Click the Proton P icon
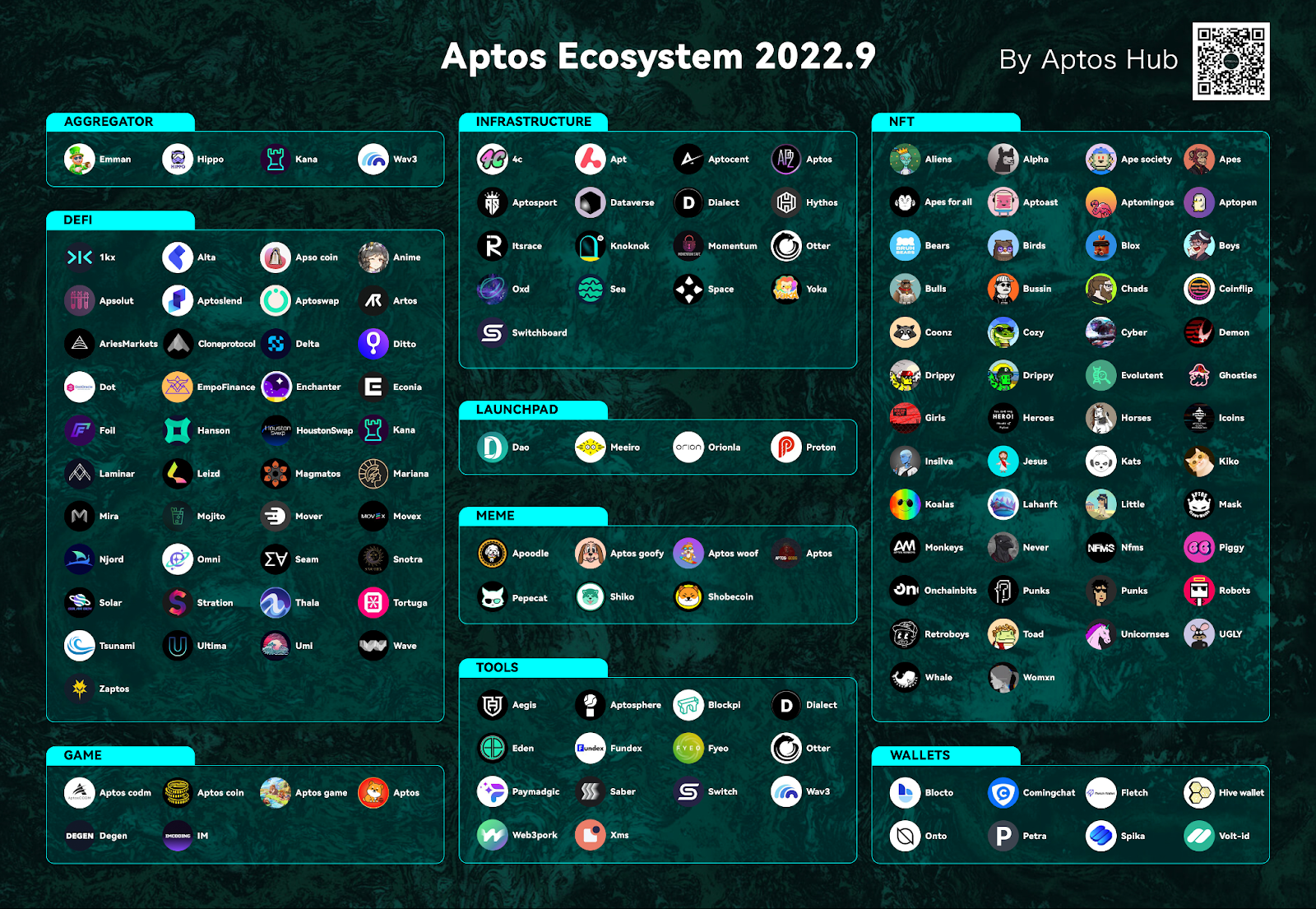 click(786, 448)
